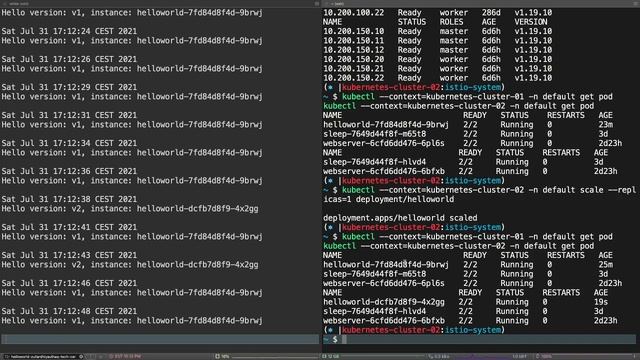Click helloworld-7fd84d8f4d-9brwj pod row aged 25m
The height and width of the screenshot is (360, 640).
click(469, 265)
